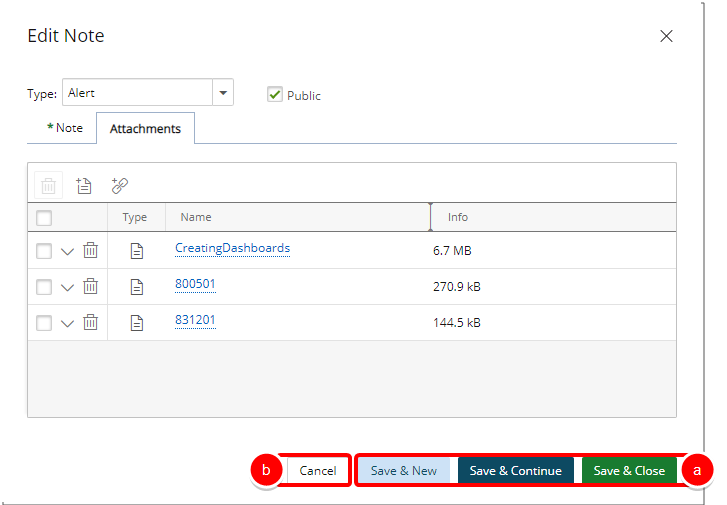Switch to the Note tab

click(x=65, y=128)
